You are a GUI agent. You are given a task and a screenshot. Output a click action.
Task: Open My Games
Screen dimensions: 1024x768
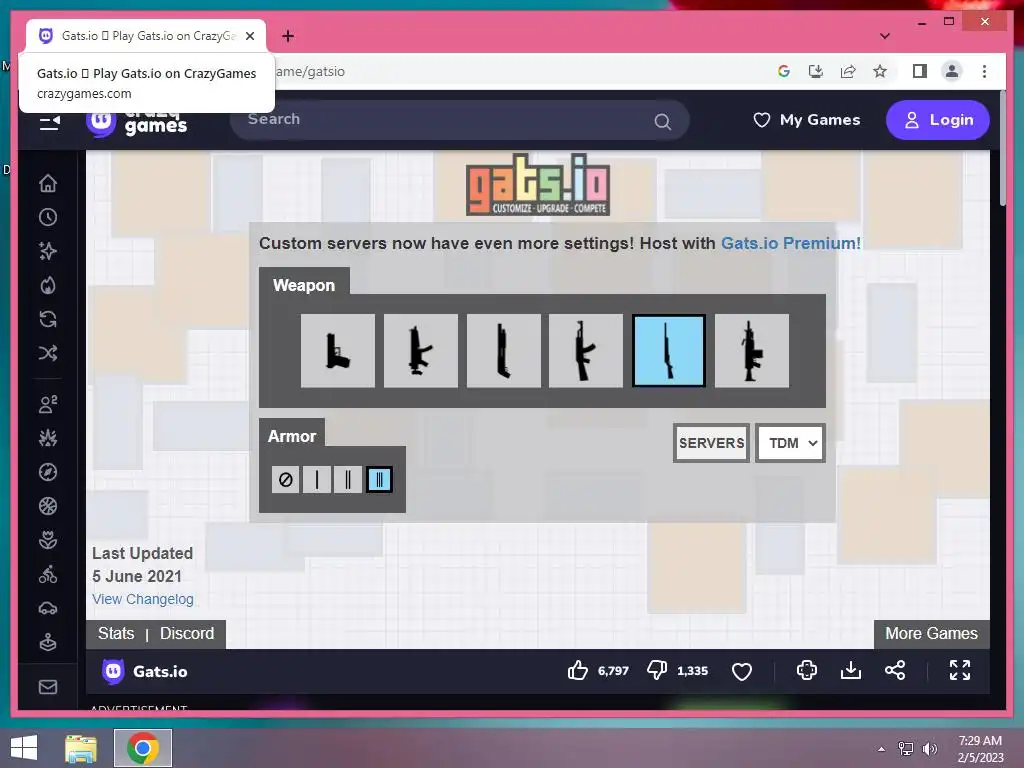807,120
